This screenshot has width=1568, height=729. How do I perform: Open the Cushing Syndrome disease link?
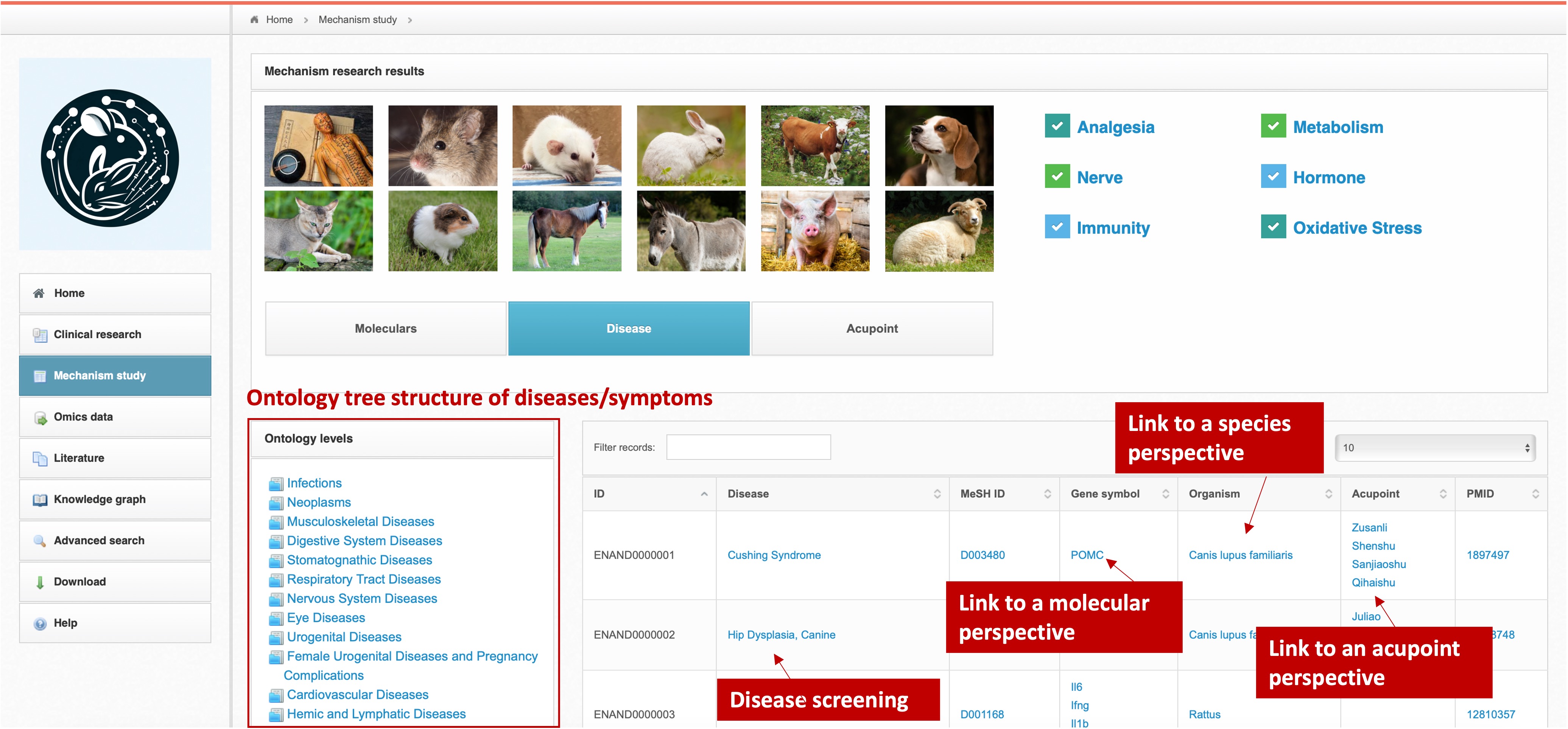[774, 555]
